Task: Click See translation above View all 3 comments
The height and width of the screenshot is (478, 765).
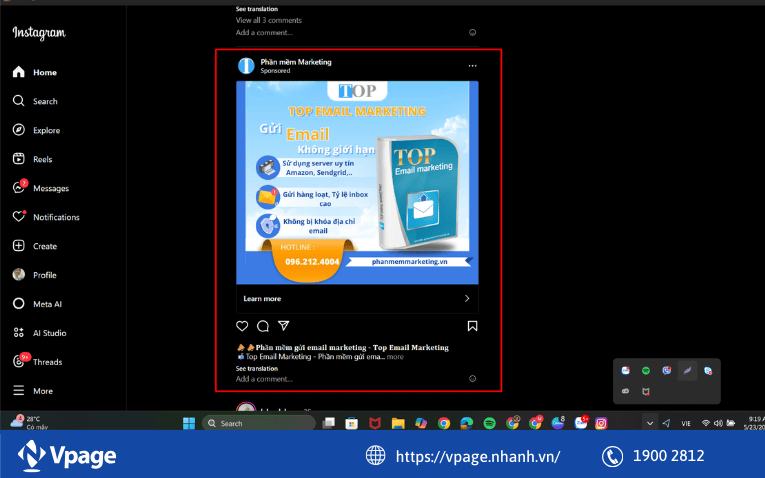Action: pos(257,9)
